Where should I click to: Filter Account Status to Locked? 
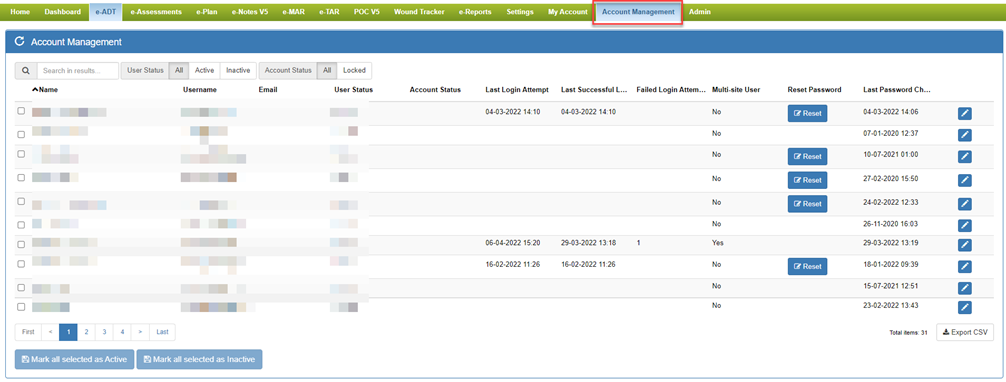pos(355,71)
